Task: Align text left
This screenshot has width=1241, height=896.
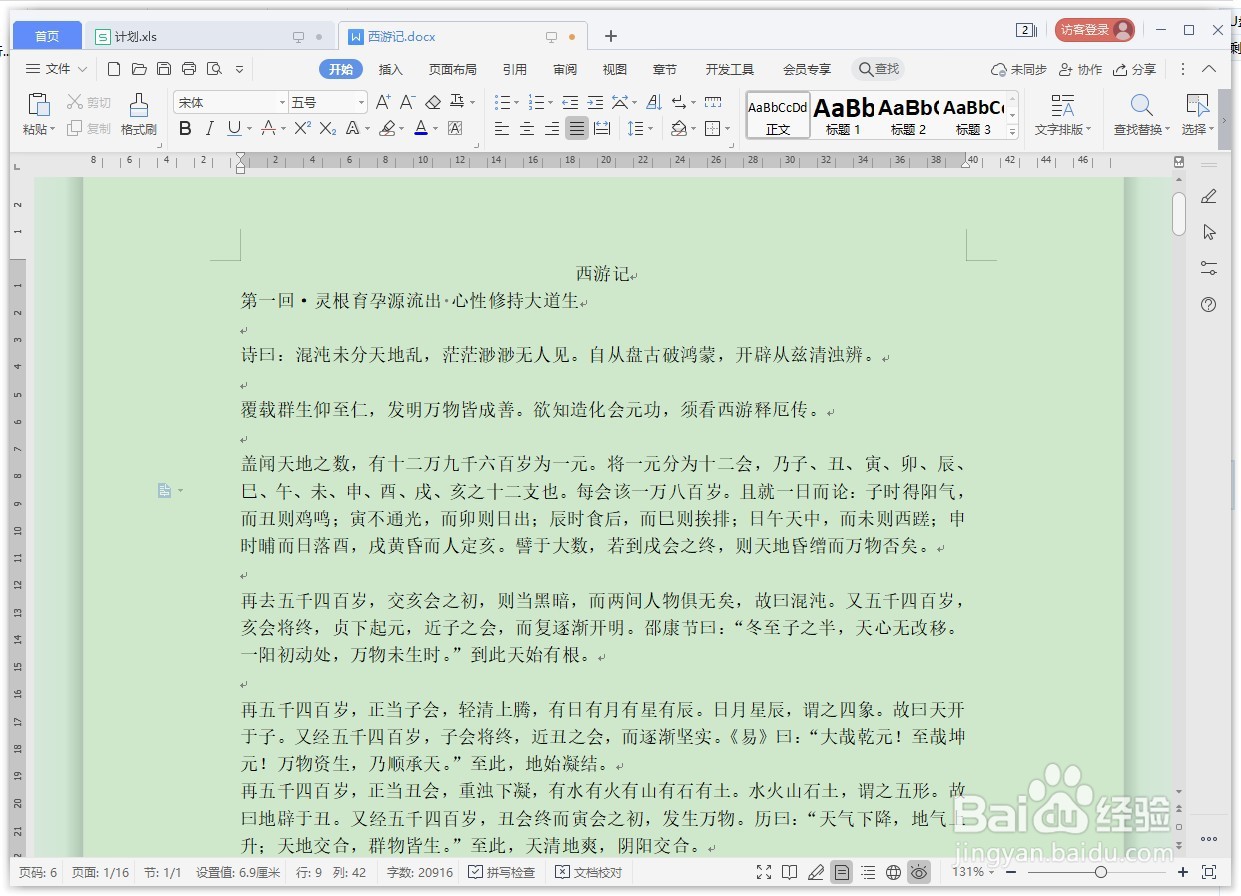Action: point(501,128)
